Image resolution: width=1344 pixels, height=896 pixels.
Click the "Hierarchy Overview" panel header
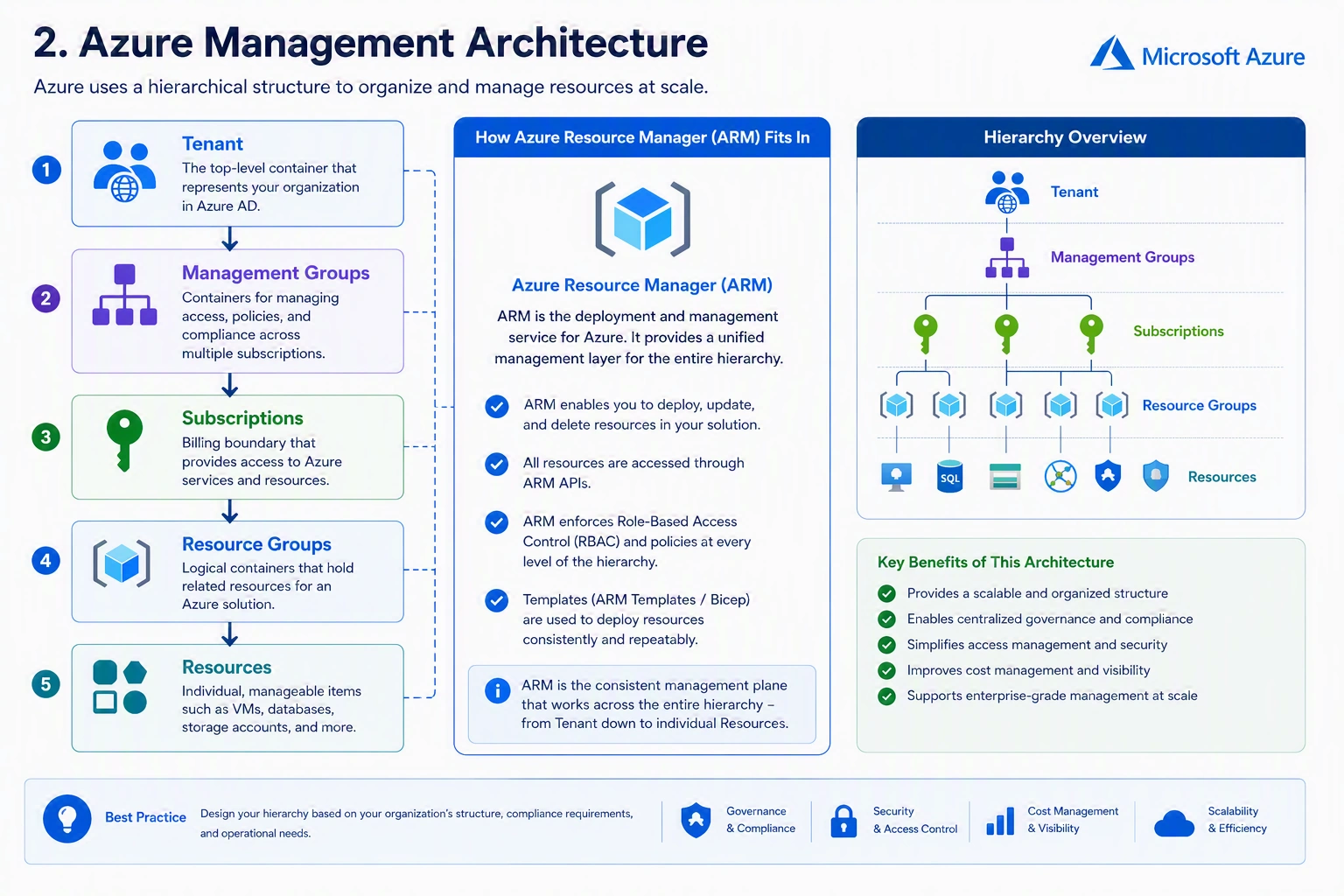[1081, 137]
